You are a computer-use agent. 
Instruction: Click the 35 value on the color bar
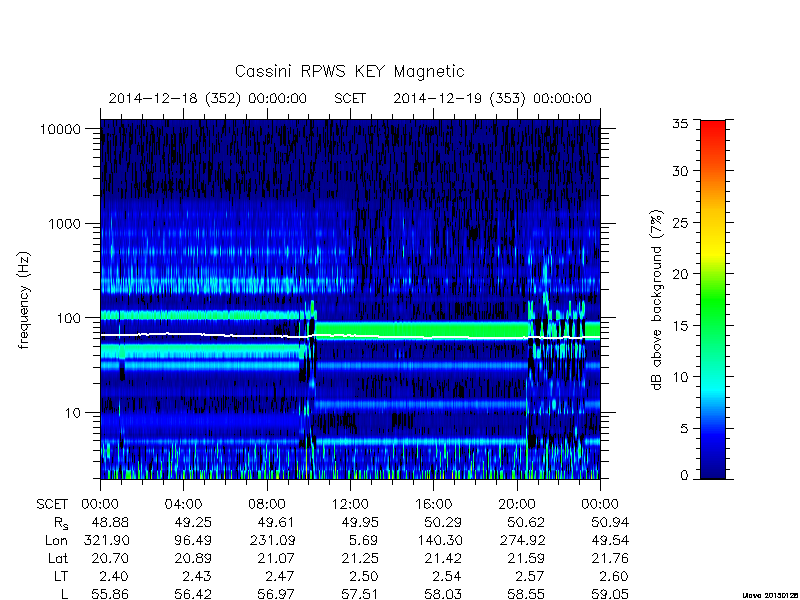point(680,123)
